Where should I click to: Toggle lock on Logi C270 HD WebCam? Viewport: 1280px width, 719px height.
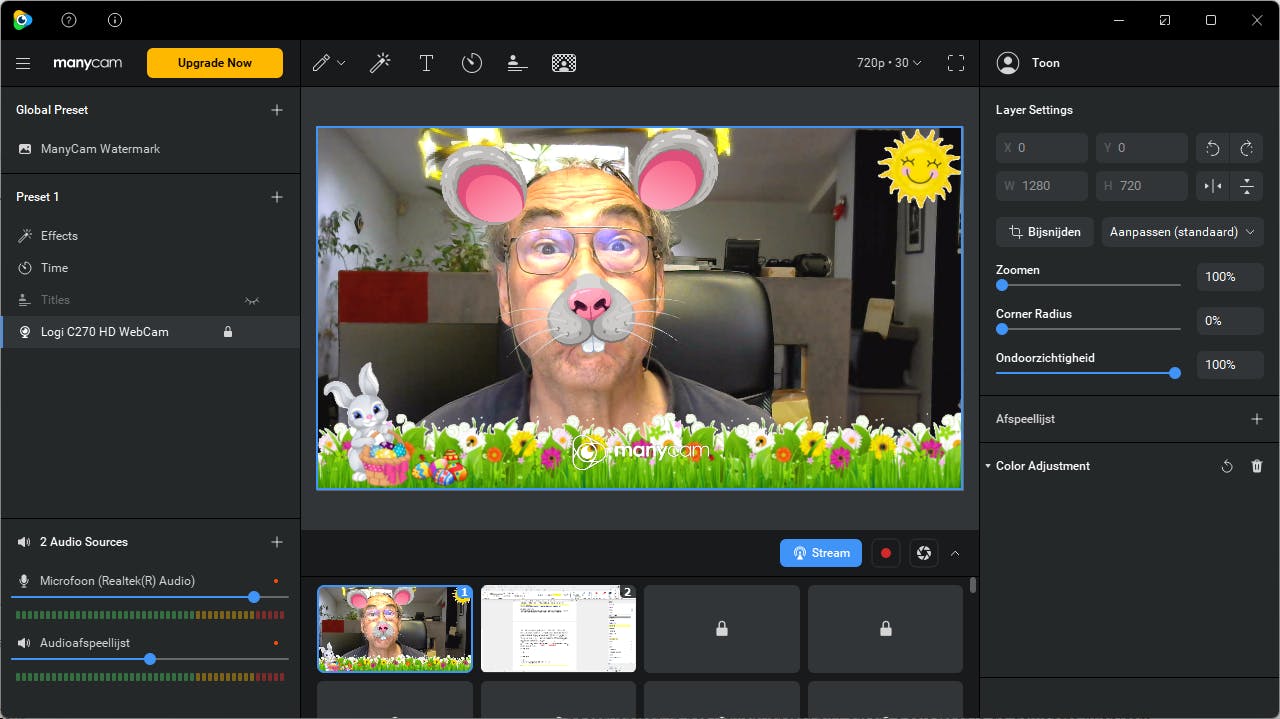(228, 332)
